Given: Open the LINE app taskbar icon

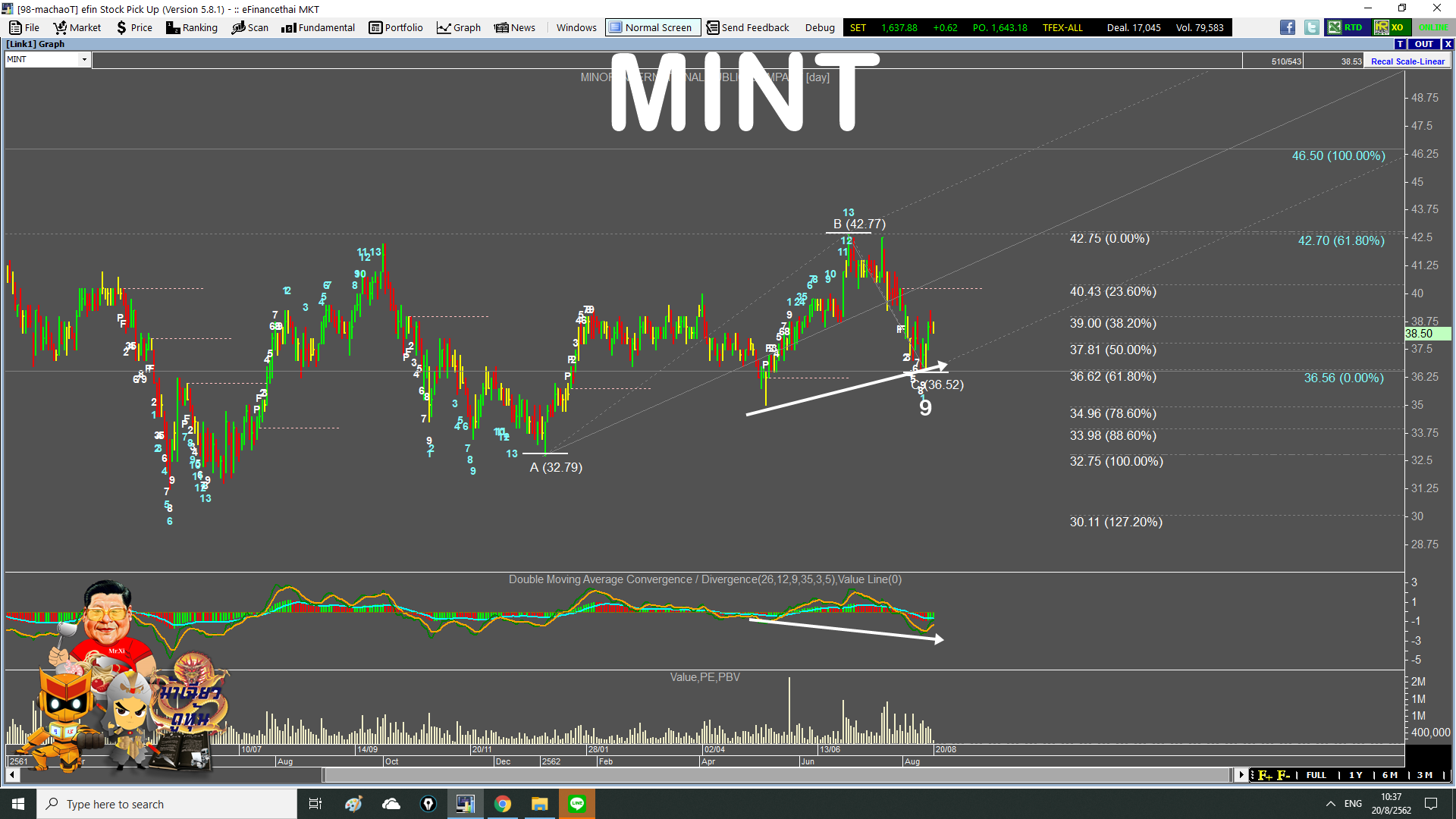Looking at the screenshot, I should 577,804.
